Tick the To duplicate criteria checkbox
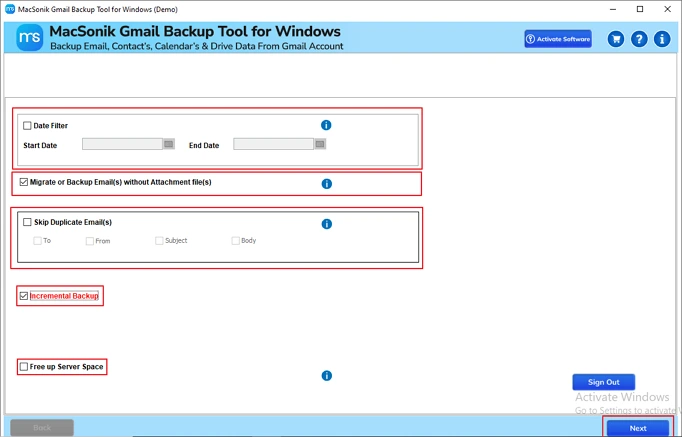Screen dimensions: 682x437 coord(37,240)
